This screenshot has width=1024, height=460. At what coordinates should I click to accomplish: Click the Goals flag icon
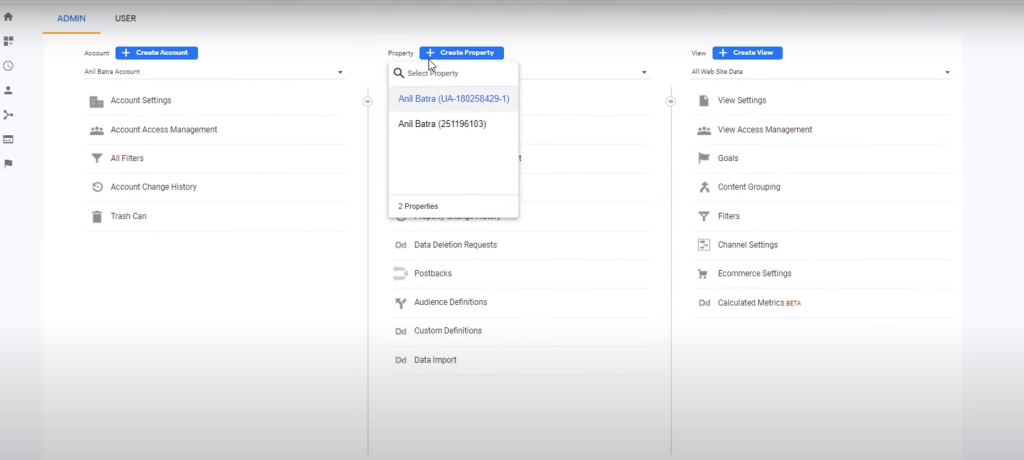[x=704, y=158]
